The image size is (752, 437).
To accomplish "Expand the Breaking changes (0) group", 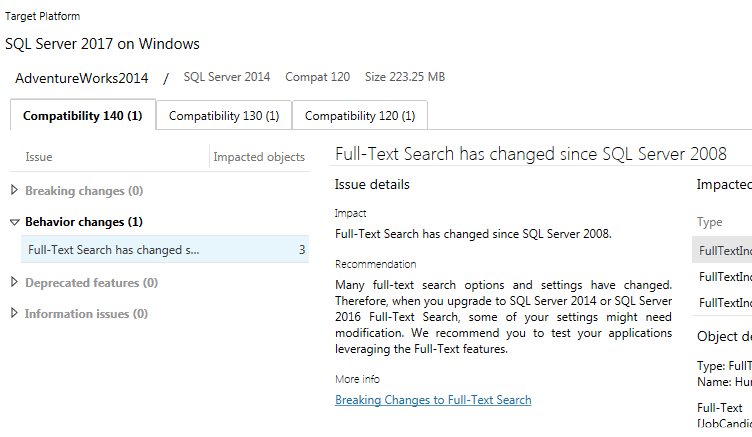I will [x=14, y=190].
